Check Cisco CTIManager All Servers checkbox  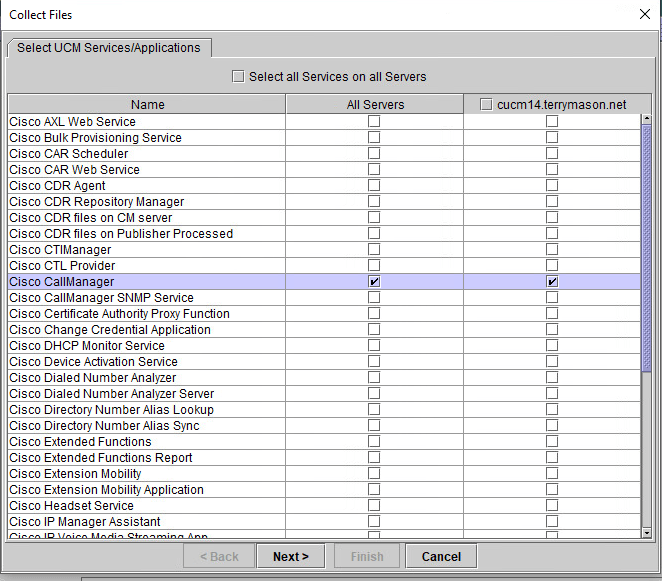[x=374, y=250]
